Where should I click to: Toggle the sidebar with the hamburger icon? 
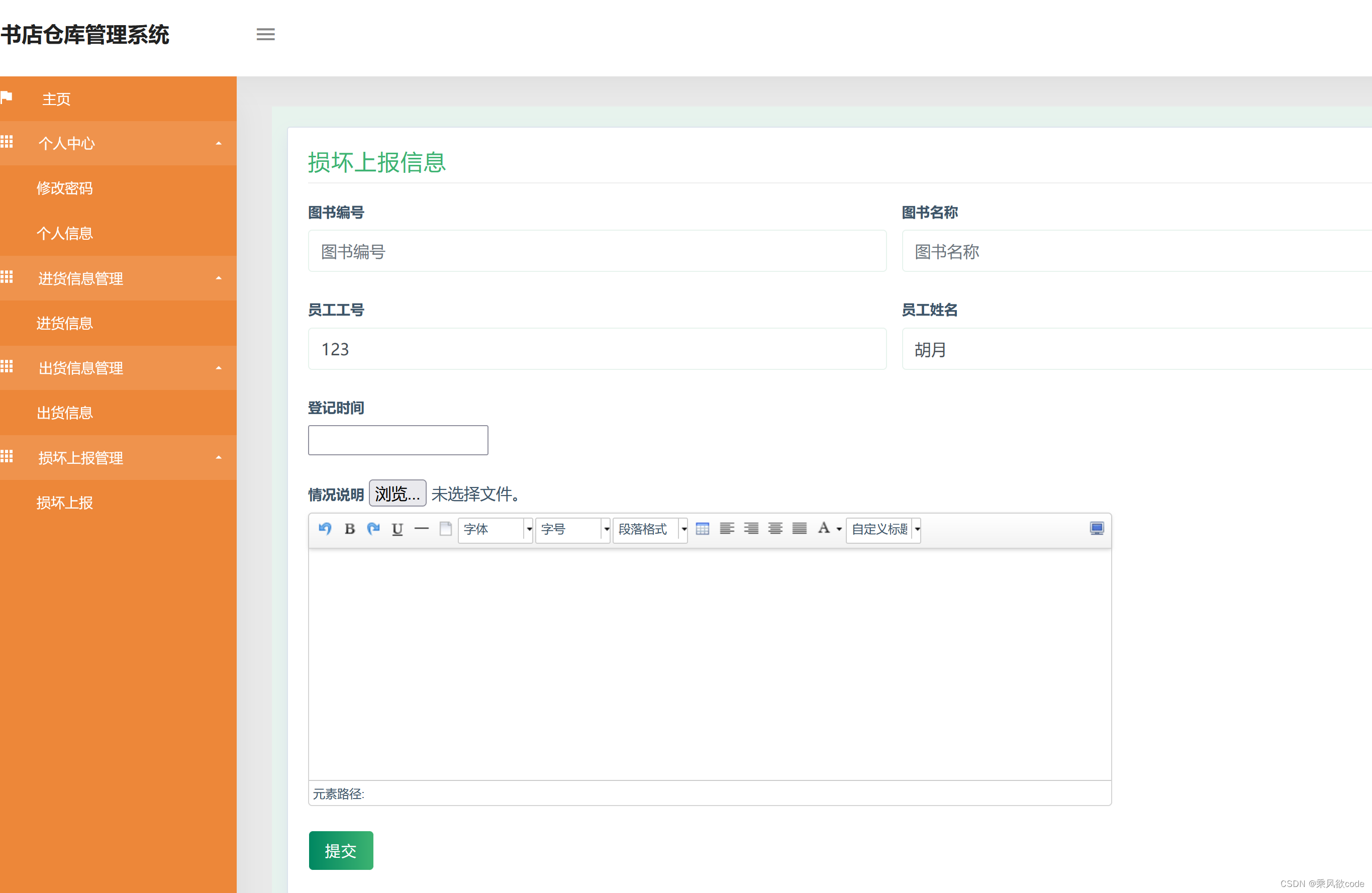click(x=266, y=34)
